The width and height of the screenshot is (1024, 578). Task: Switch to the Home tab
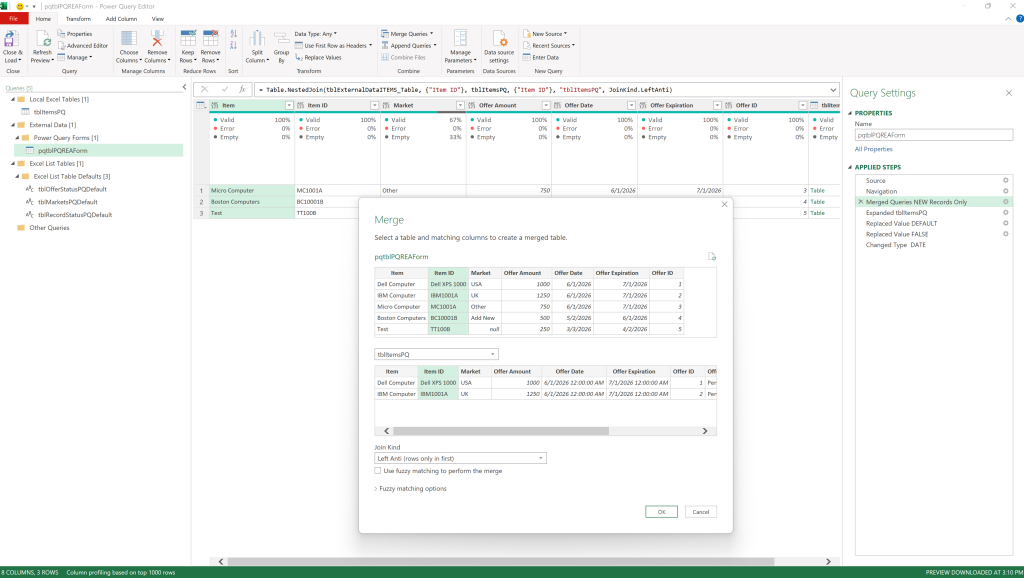[x=43, y=19]
